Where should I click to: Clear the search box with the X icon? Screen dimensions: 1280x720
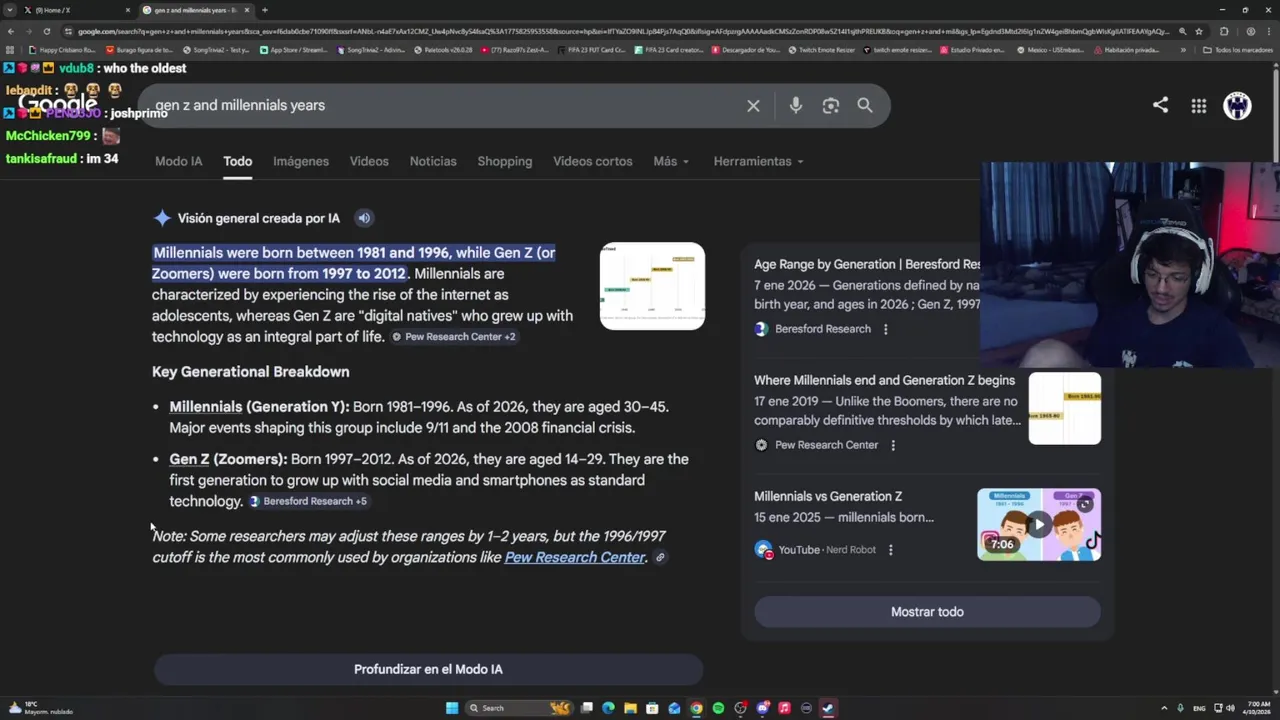tap(753, 105)
